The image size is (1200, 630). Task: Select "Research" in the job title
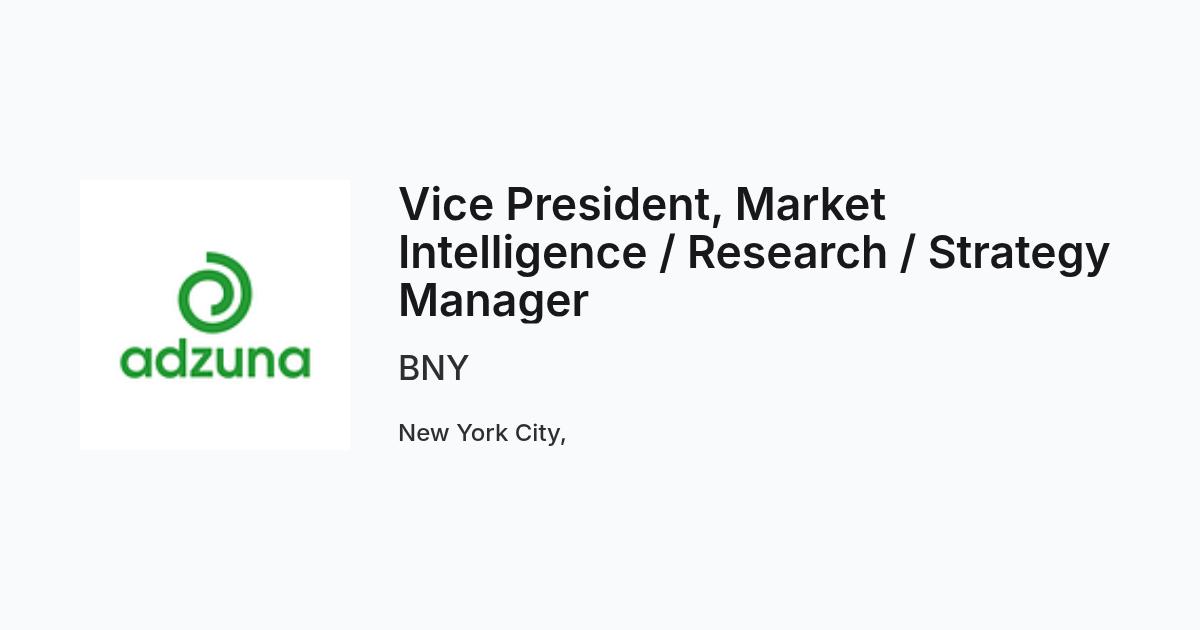pyautogui.click(x=787, y=253)
